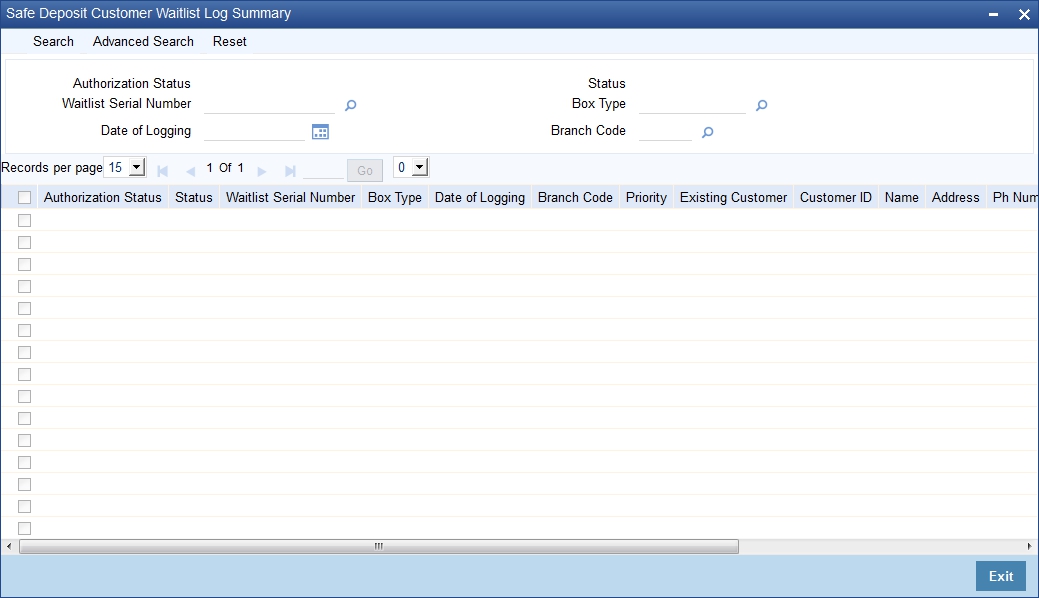This screenshot has height=598, width=1039.
Task: Check the third row checkbox
Action: coord(25,264)
